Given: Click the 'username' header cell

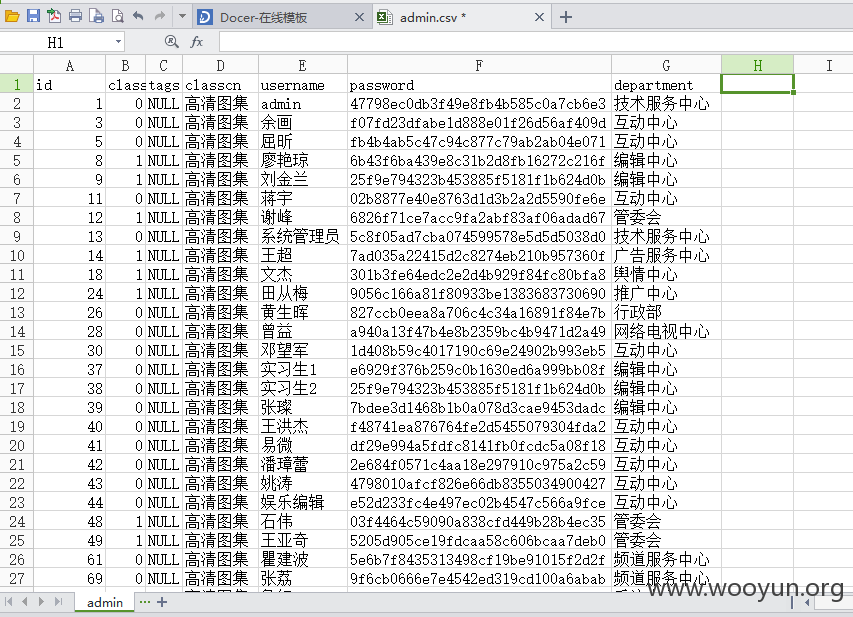Looking at the screenshot, I should click(302, 85).
